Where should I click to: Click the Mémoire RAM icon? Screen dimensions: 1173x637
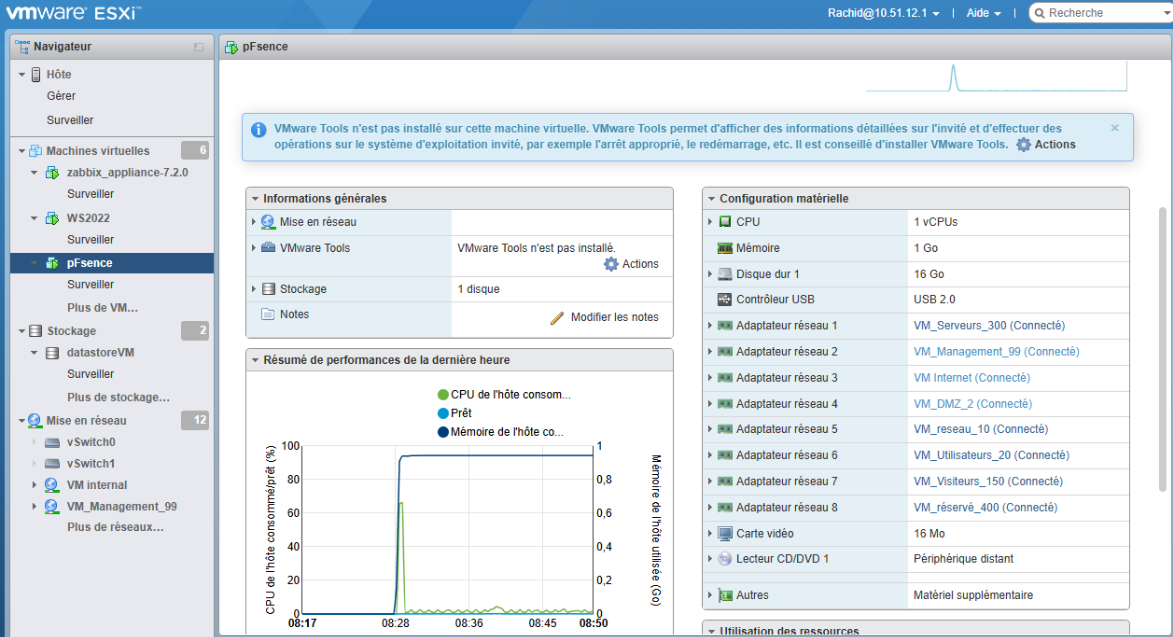tap(725, 248)
